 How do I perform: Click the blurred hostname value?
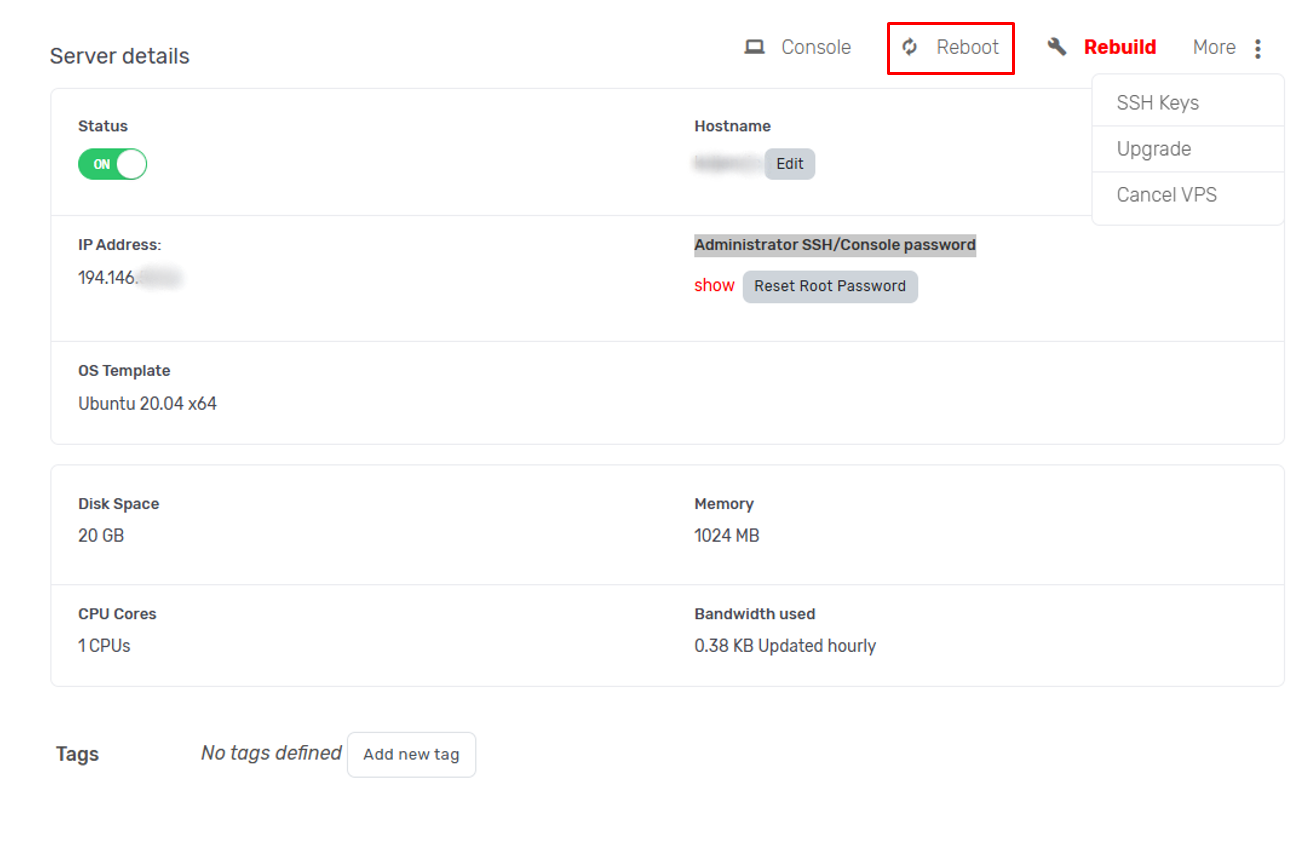[728, 164]
